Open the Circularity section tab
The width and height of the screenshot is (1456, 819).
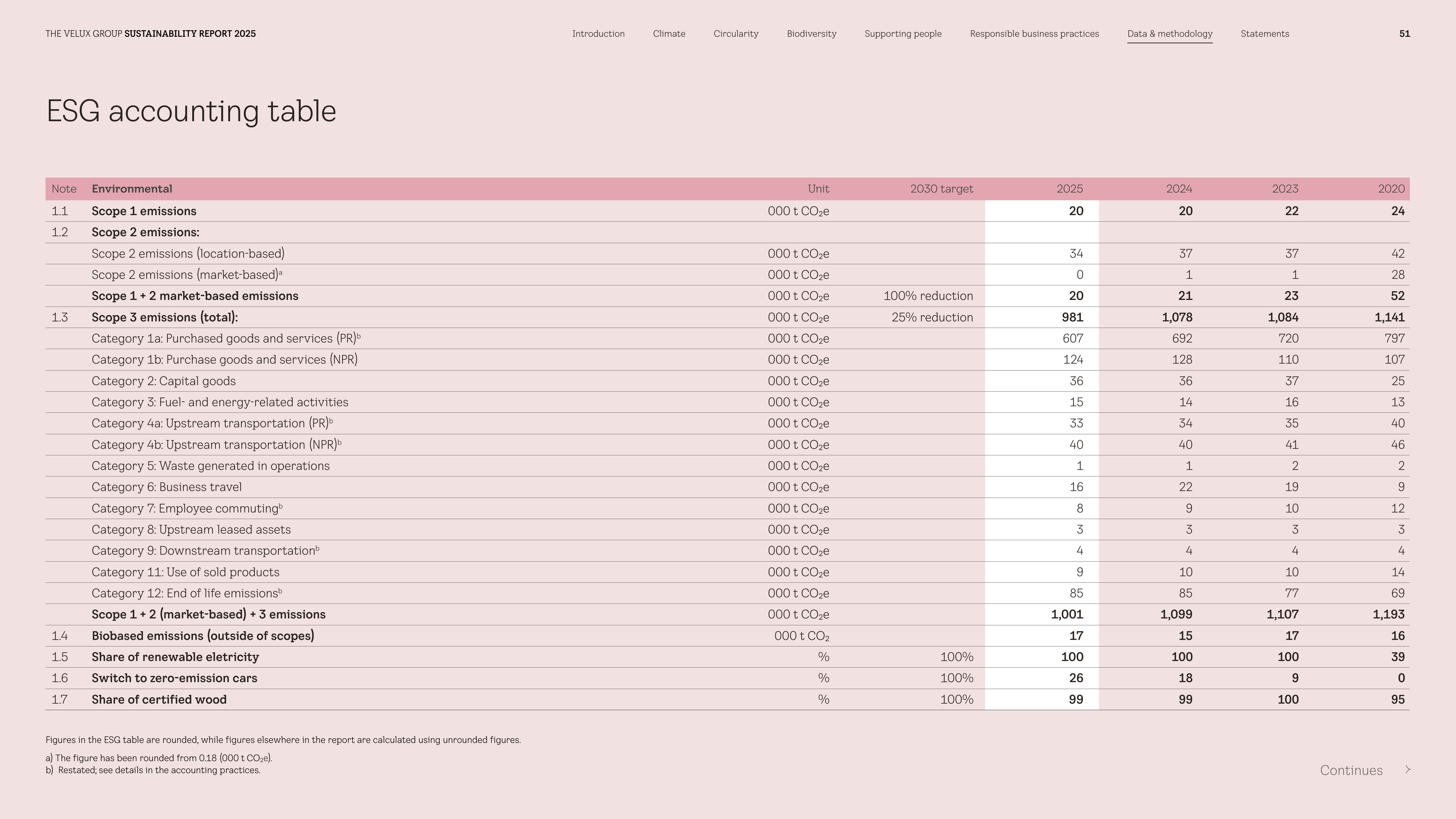click(736, 34)
